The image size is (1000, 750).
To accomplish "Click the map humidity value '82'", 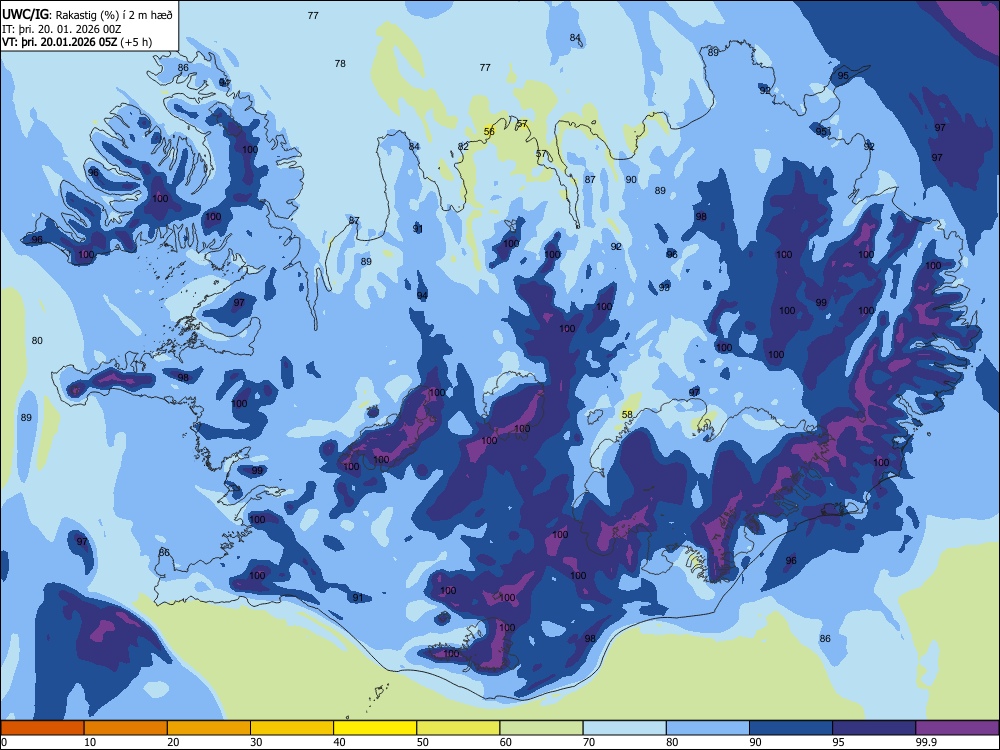I will tap(463, 147).
